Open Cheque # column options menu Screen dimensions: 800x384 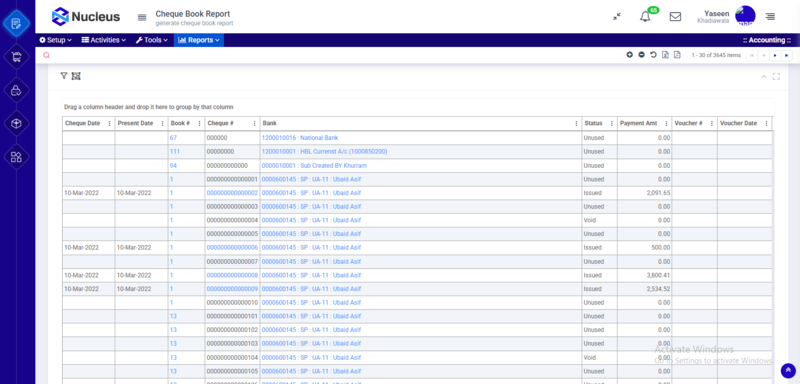[254, 123]
